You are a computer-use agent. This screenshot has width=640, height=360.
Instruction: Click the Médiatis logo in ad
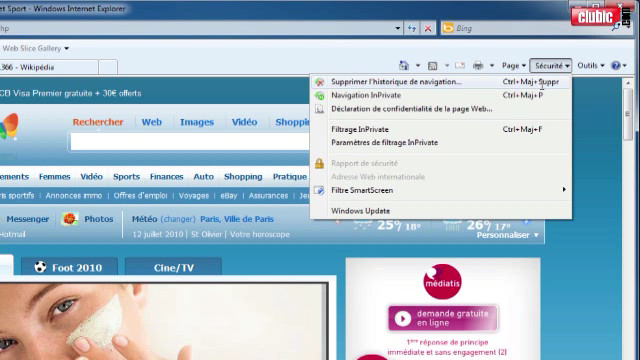click(442, 282)
